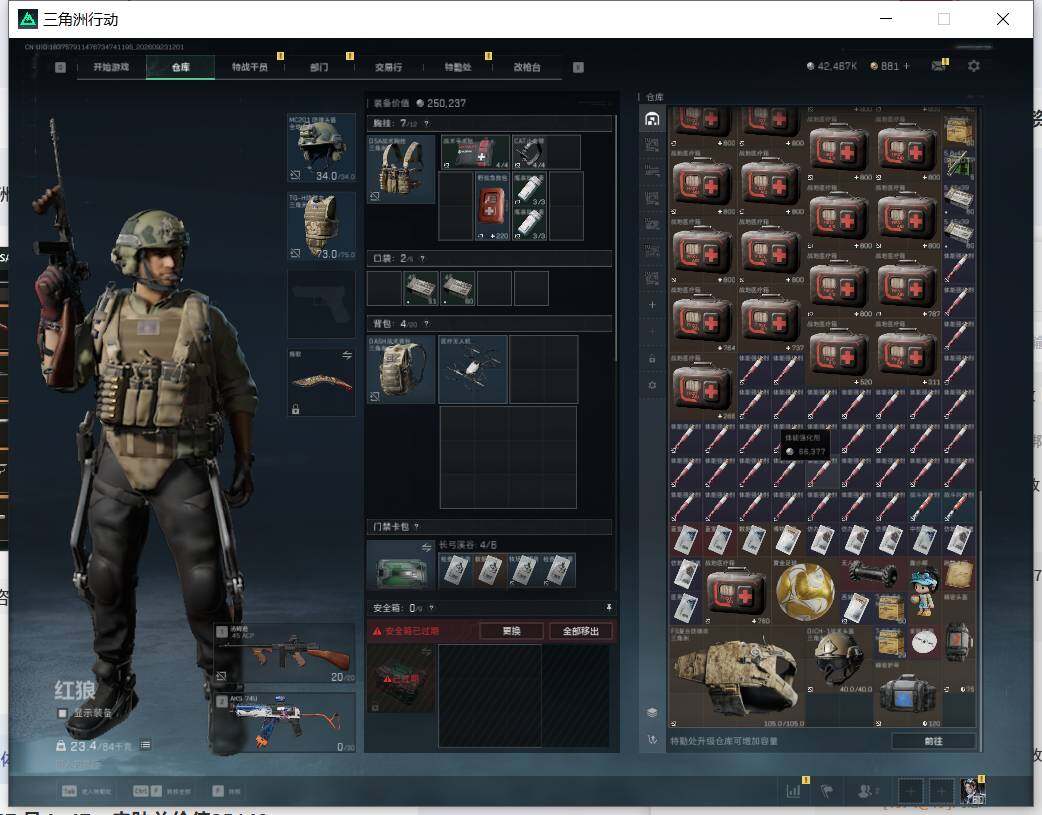Click the golden ball item in stash

tap(804, 591)
